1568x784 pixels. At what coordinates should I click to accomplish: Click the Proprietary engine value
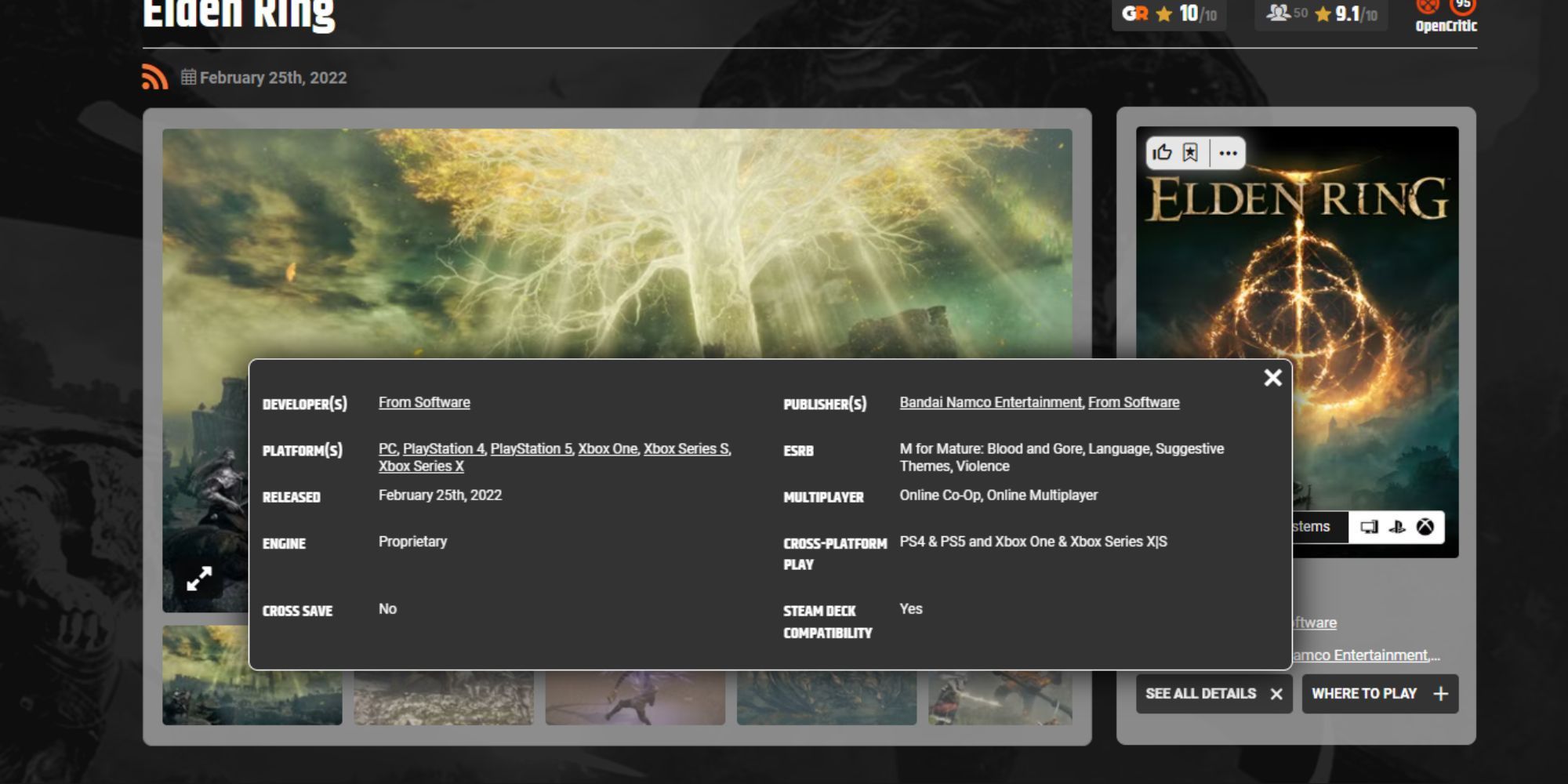(x=412, y=542)
